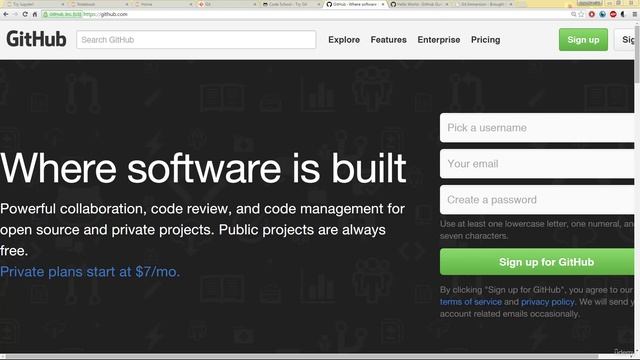This screenshot has height=360, width=640.
Task: Click the zoom magnifier icon in address bar
Action: click(573, 14)
